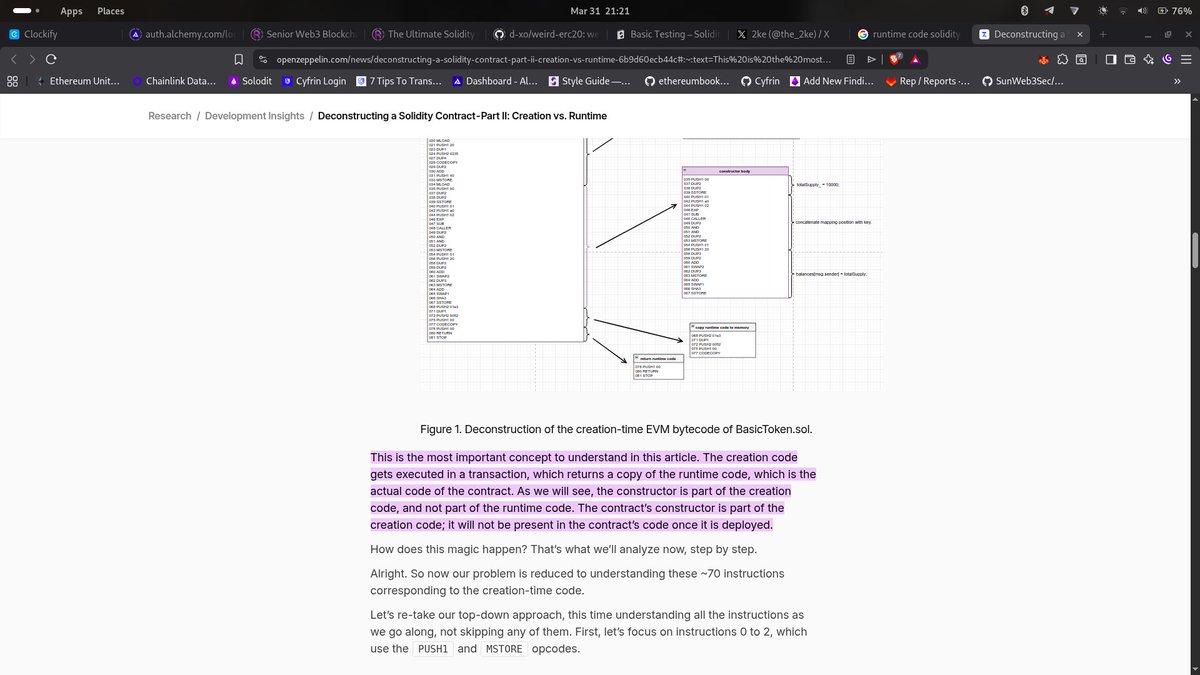1200x675 pixels.
Task: Go forward in browser history
Action: coord(30,58)
